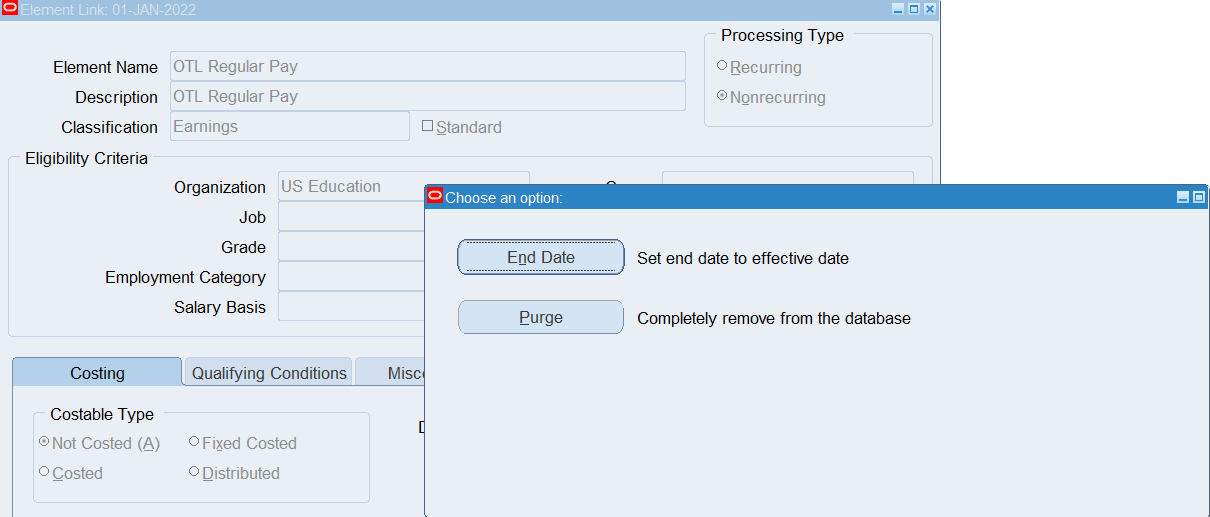Image resolution: width=1210 pixels, height=517 pixels.
Task: Select the Recurring processing type
Action: click(722, 67)
